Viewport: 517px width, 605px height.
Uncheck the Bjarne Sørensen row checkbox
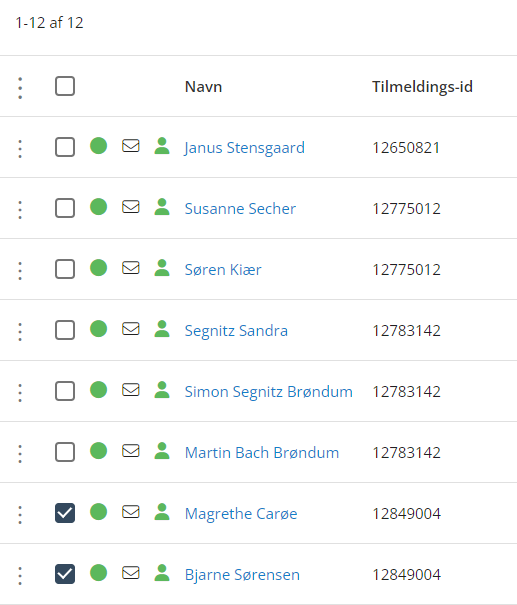pos(65,574)
